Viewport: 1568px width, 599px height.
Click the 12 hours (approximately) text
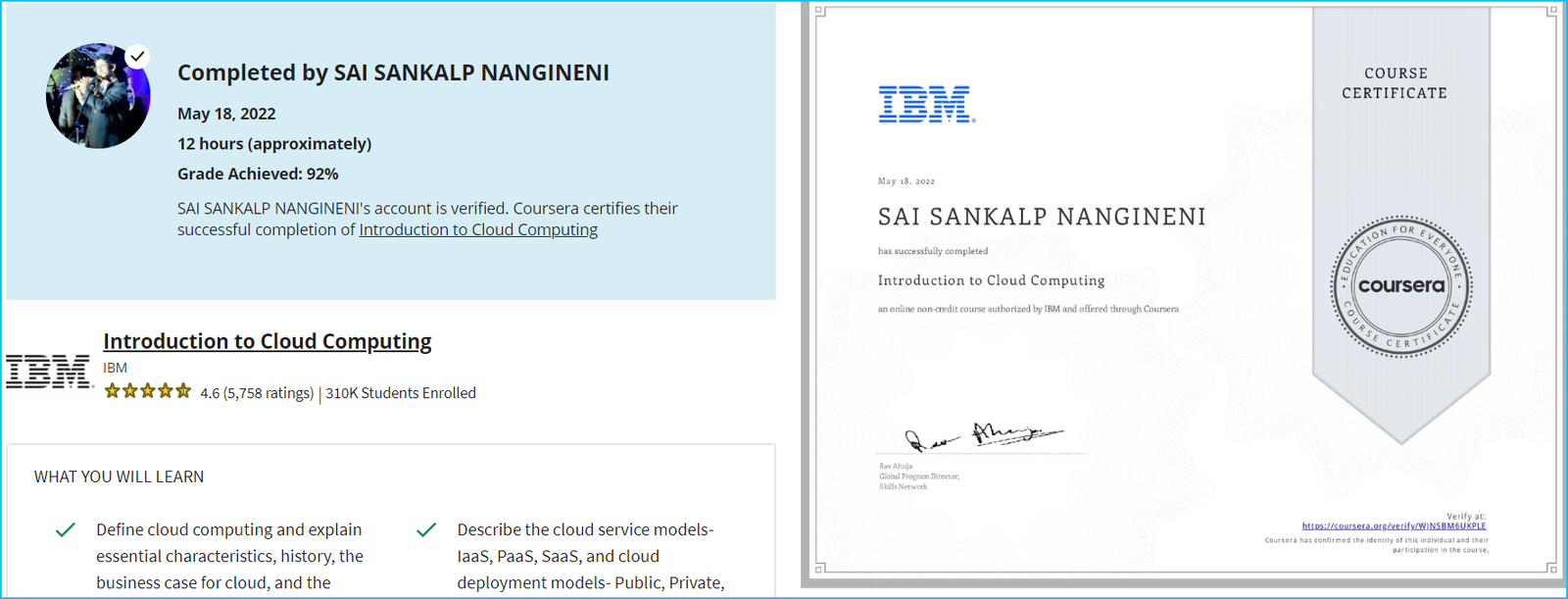(x=274, y=144)
